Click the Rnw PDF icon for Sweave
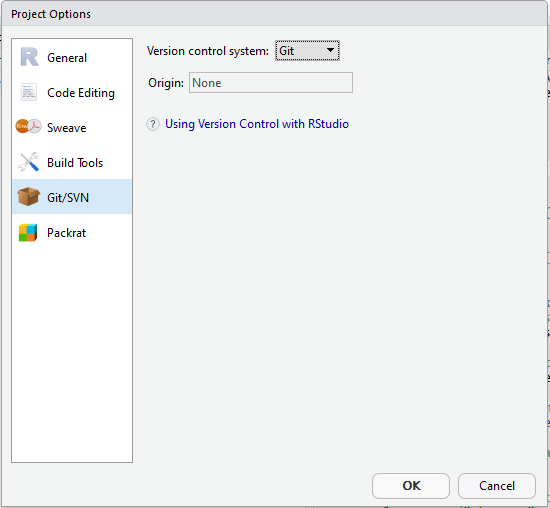The width and height of the screenshot is (550, 508). click(28, 126)
